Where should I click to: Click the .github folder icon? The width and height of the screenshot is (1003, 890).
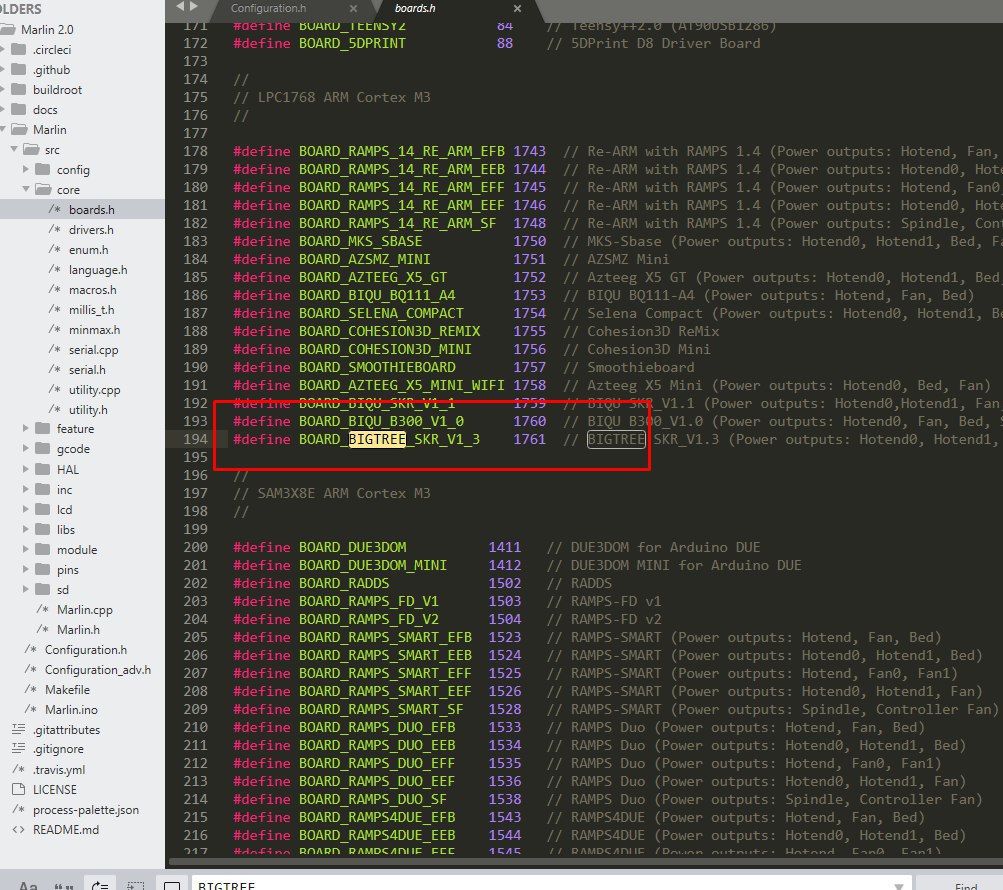[19, 70]
